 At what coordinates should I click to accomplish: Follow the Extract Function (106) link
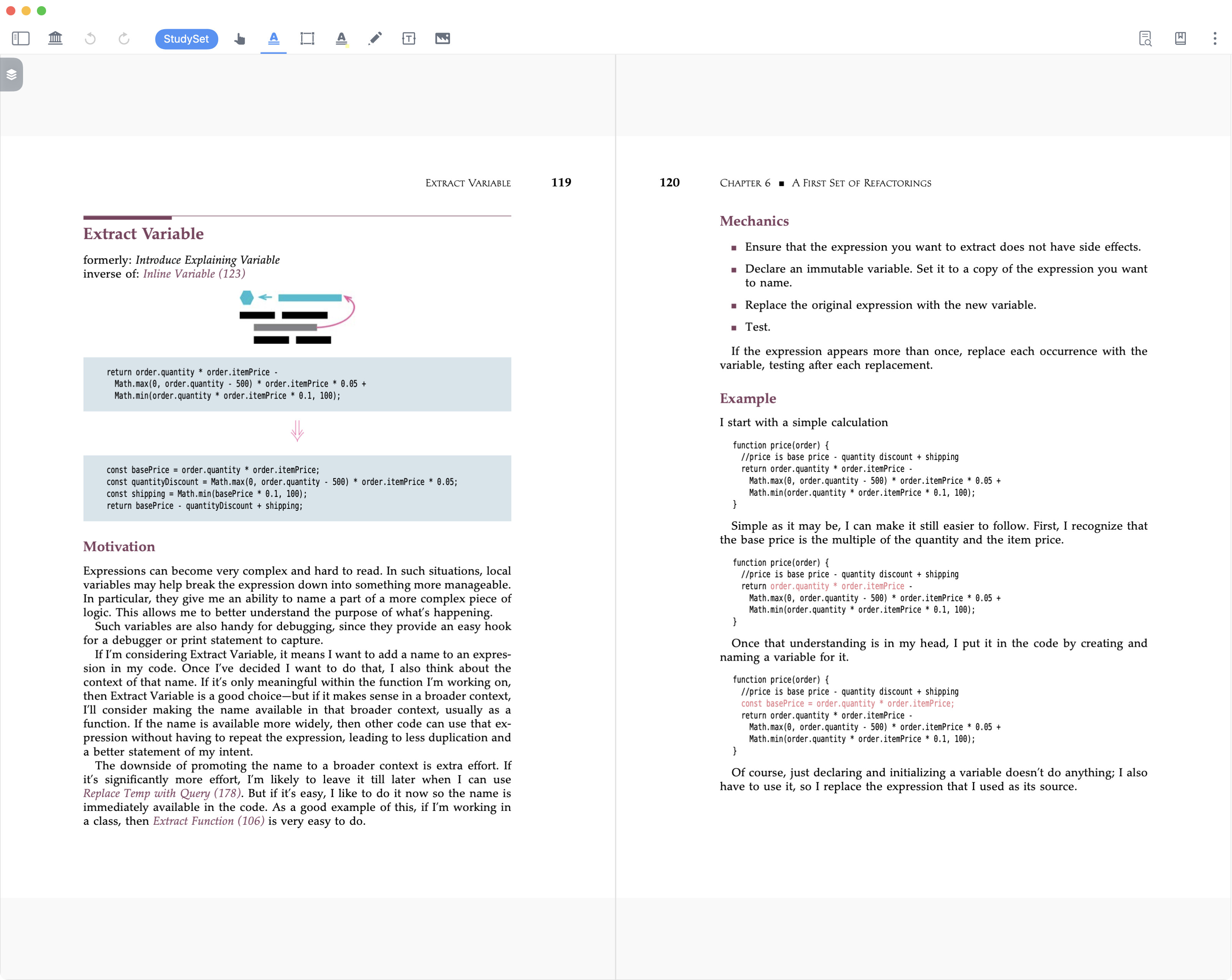pyautogui.click(x=209, y=821)
